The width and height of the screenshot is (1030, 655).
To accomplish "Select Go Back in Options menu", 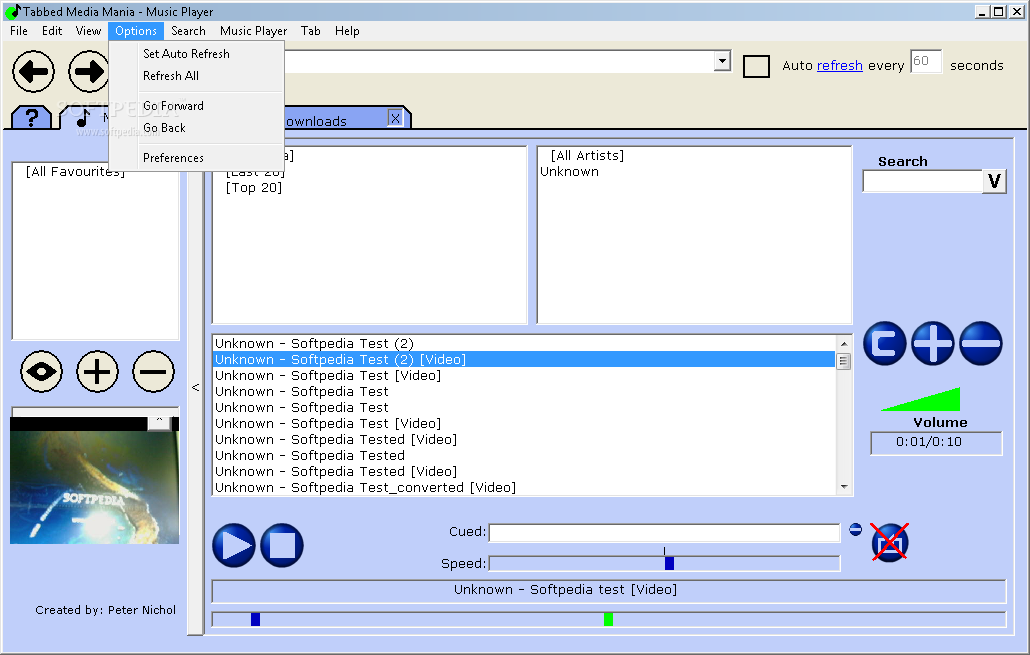I will click(x=196, y=127).
